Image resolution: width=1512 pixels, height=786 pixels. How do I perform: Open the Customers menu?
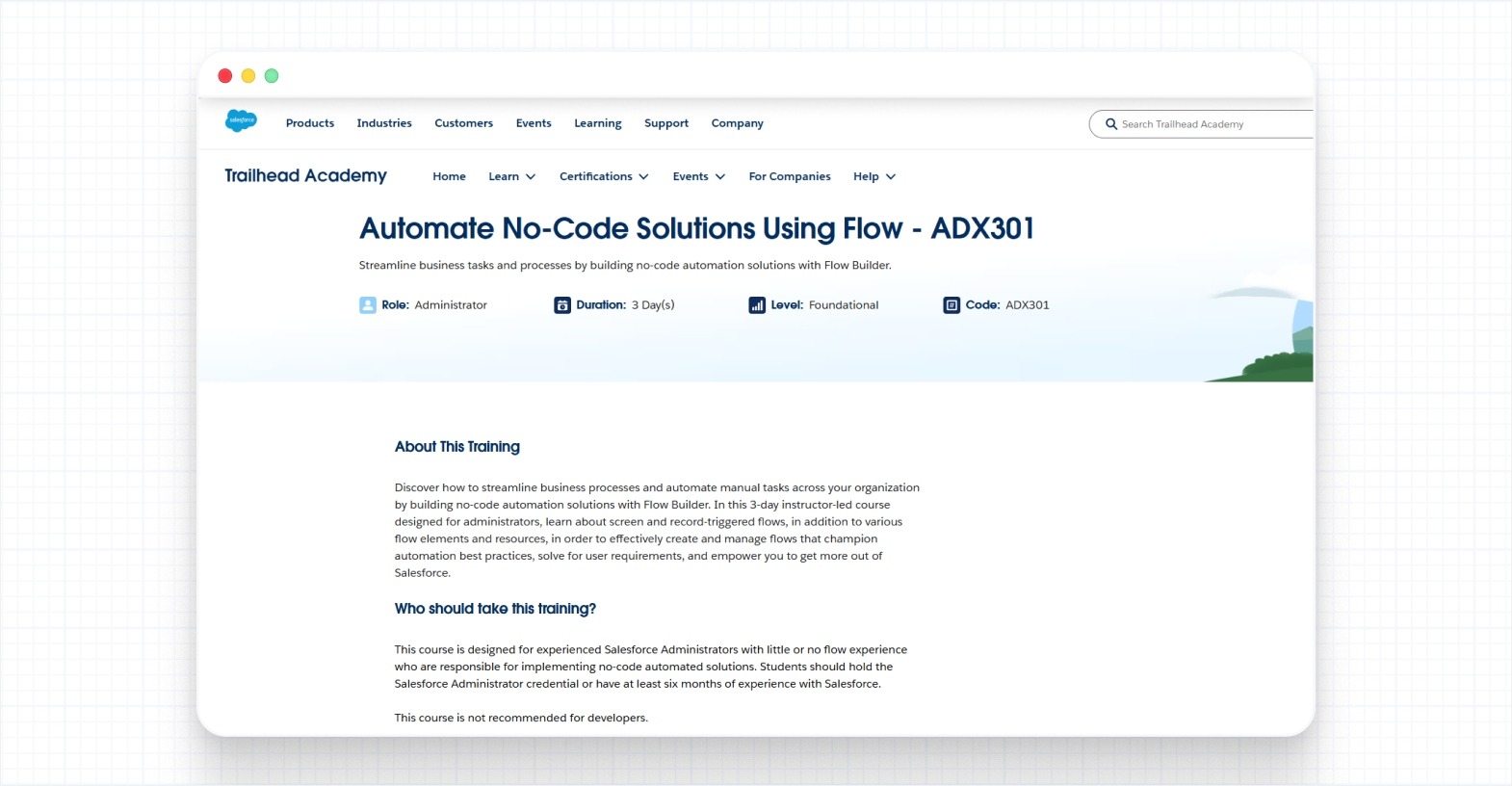click(463, 123)
